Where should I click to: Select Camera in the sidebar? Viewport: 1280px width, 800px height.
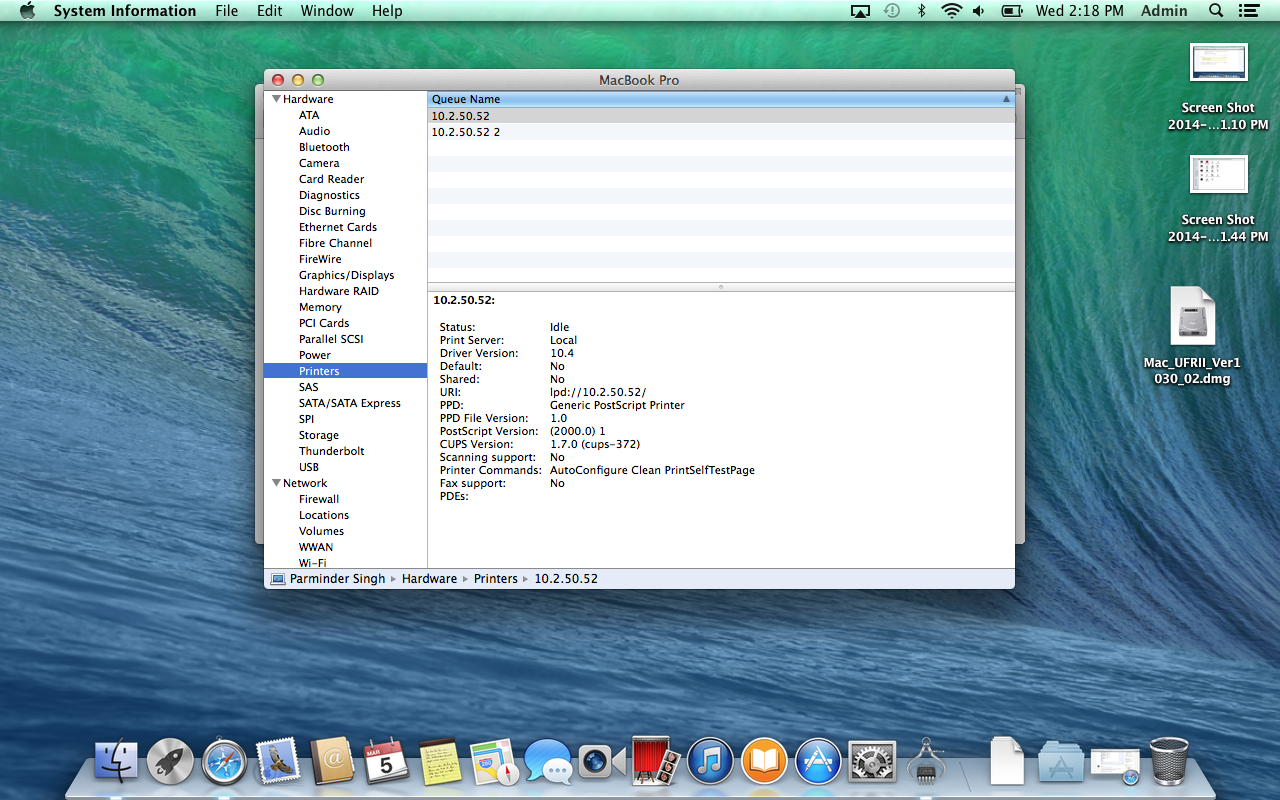tap(319, 163)
